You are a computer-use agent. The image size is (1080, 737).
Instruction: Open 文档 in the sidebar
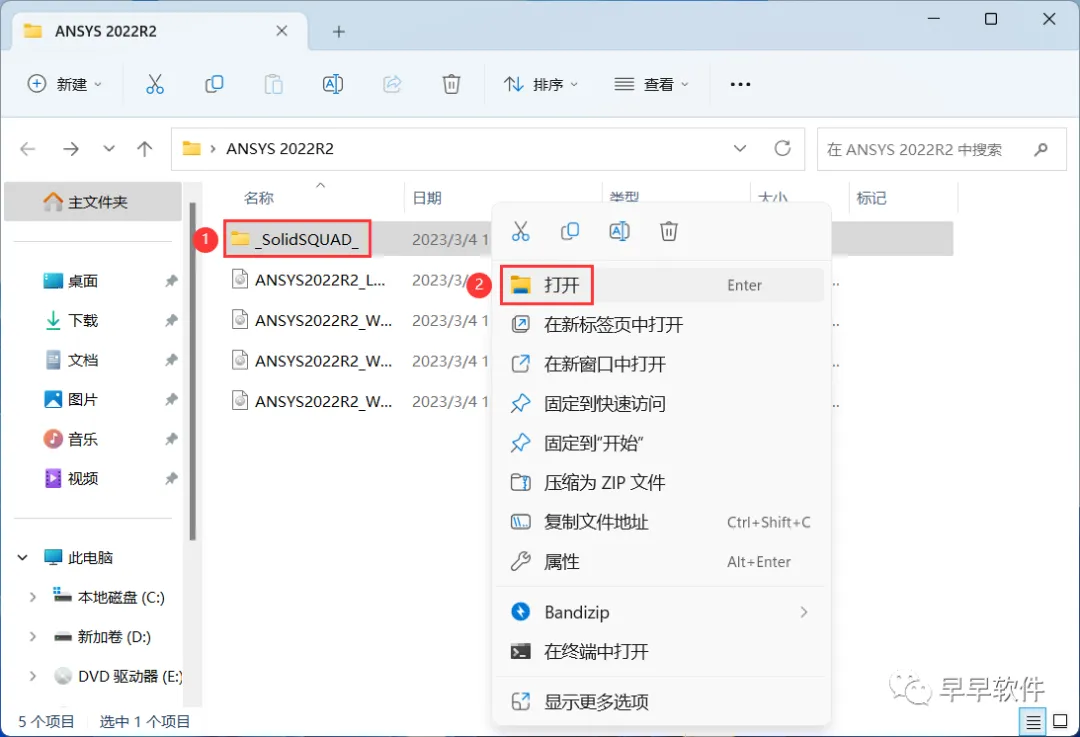[83, 360]
